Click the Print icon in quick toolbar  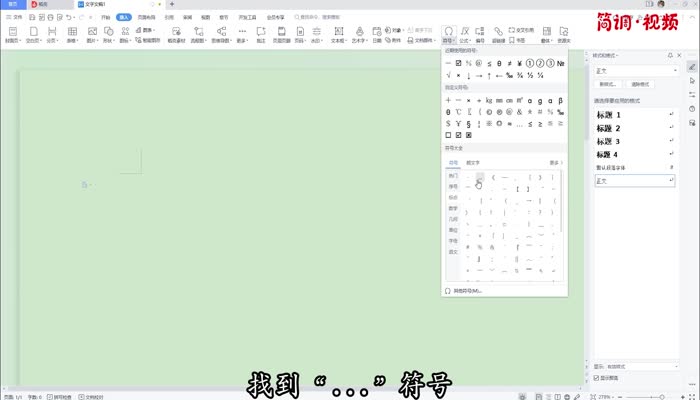(x=50, y=17)
